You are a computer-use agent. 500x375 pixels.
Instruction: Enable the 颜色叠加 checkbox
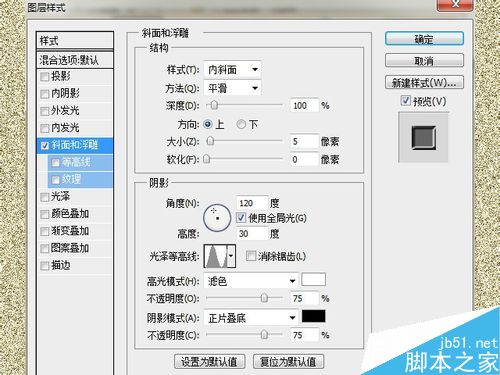pyautogui.click(x=44, y=214)
